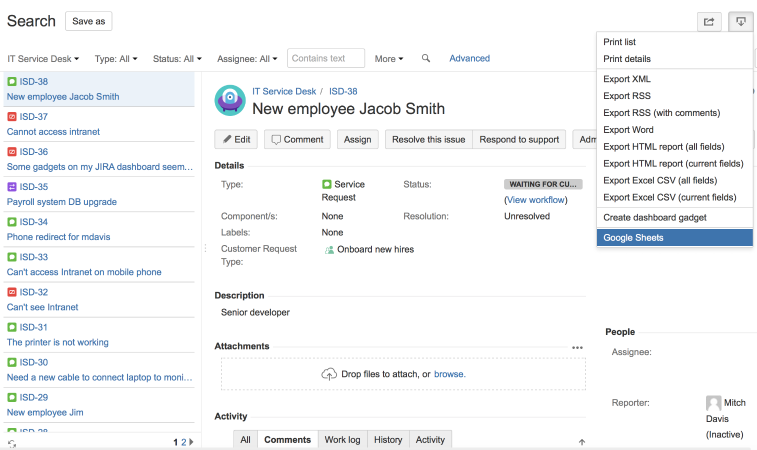Click the IT Service Desk project avatar
Viewport: 757px width, 450px height.
coord(230,100)
